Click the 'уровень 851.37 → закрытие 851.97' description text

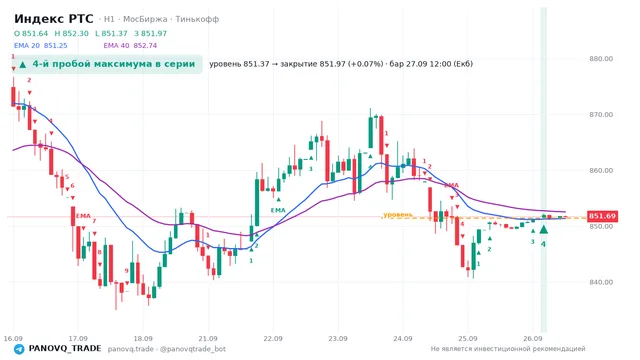[341, 64]
